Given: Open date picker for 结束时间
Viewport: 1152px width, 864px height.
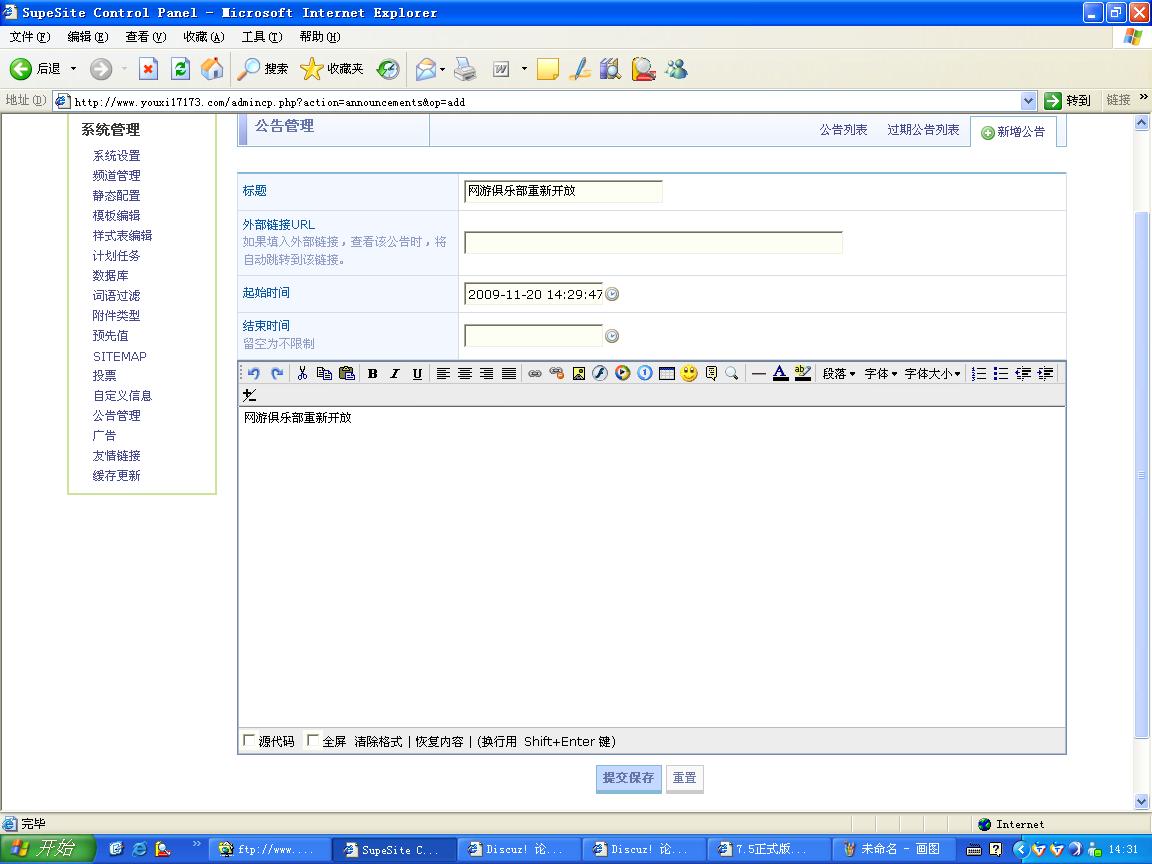Looking at the screenshot, I should tap(612, 336).
